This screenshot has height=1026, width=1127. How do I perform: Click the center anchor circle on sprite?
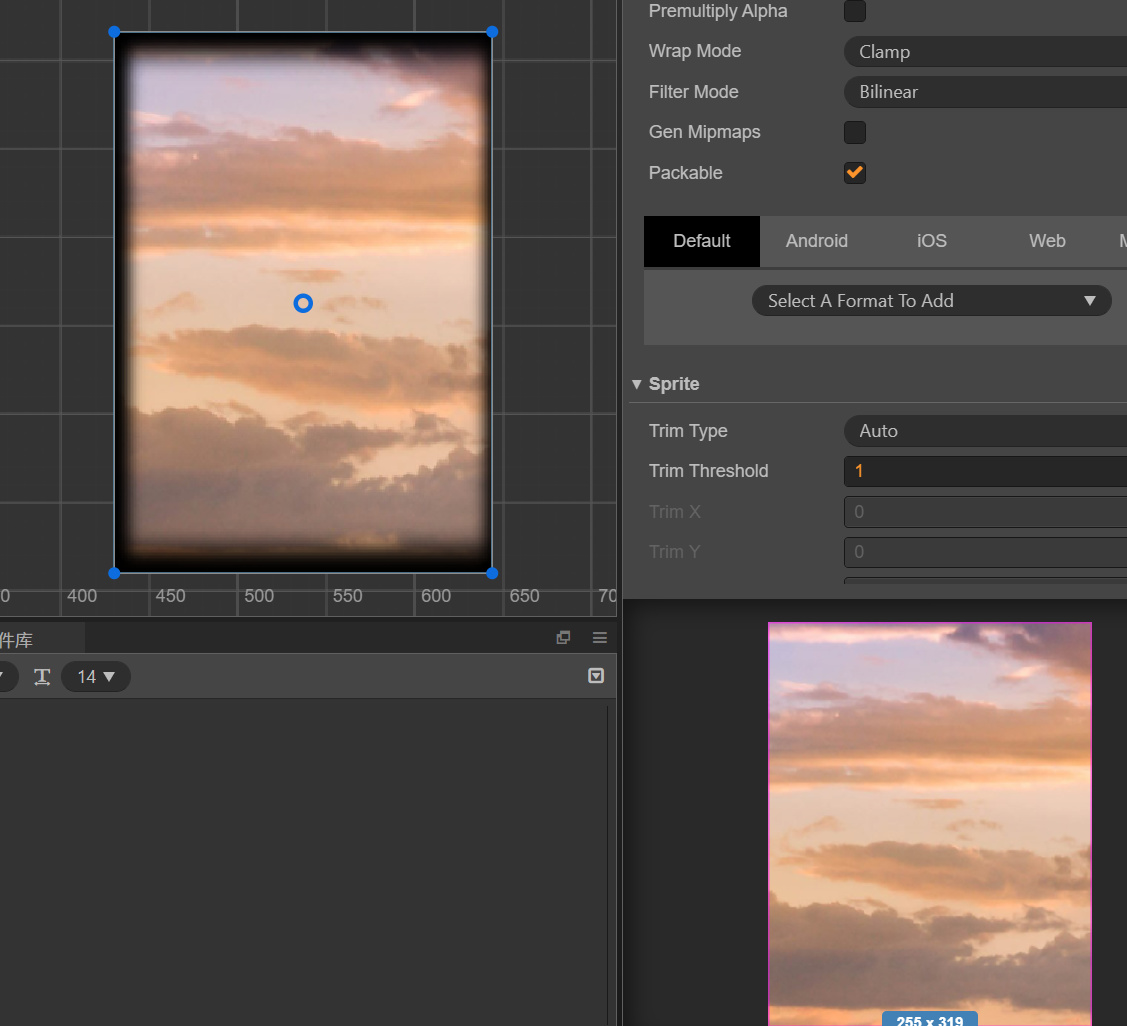303,303
